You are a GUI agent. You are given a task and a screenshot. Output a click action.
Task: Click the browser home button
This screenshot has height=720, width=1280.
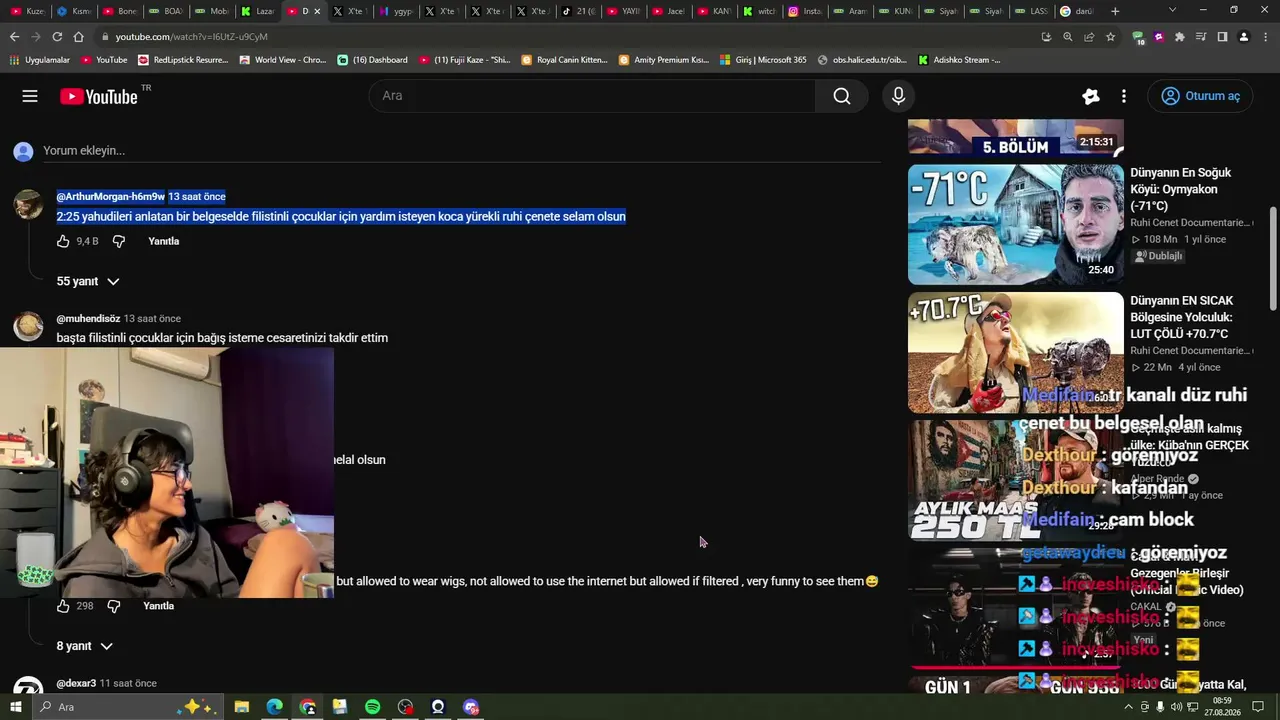tap(78, 37)
